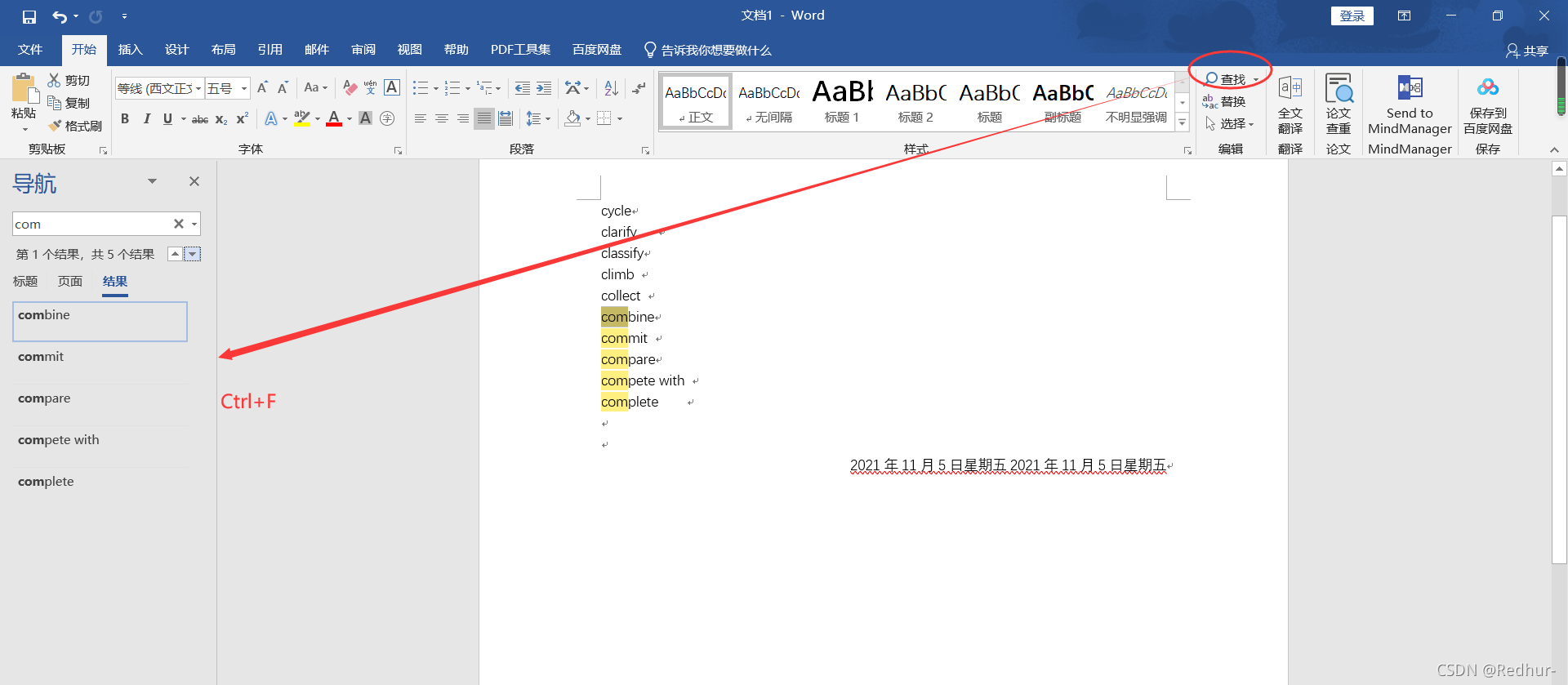Toggle Subscript formatting
Screen dimensions: 1568x685
click(x=221, y=119)
